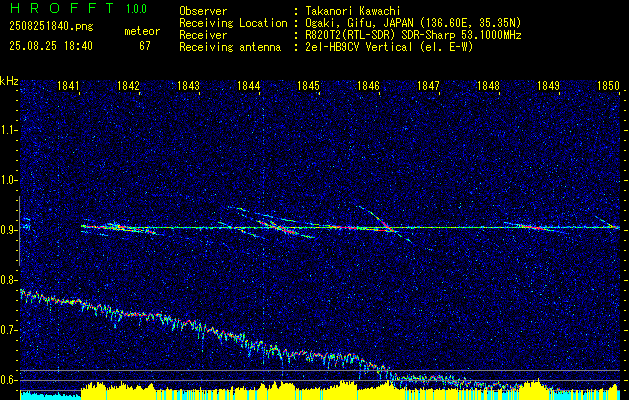Click the 0.9 kHz axis label
Image resolution: width=629 pixels, height=400 pixels.
click(x=7, y=230)
